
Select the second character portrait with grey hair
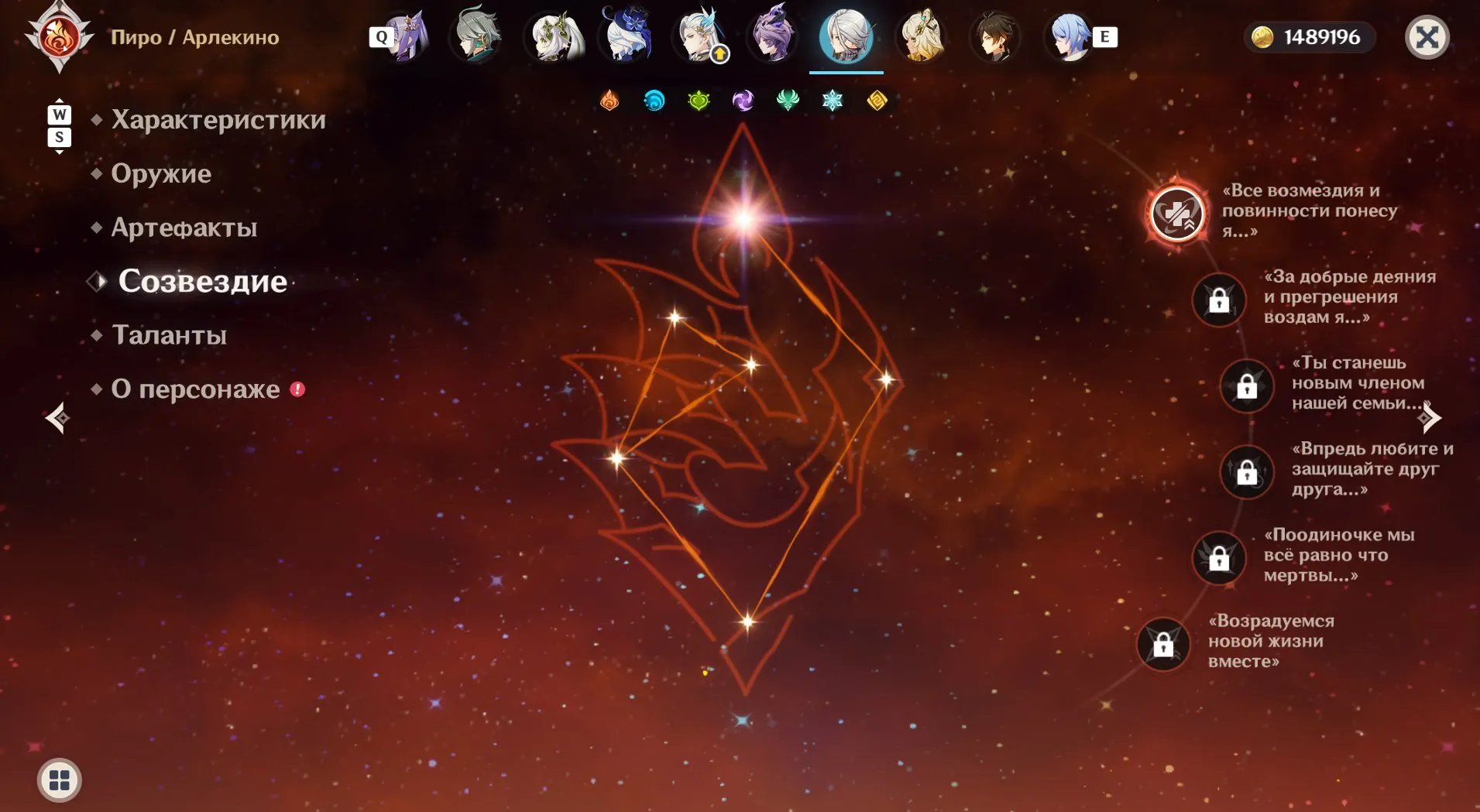pyautogui.click(x=476, y=36)
